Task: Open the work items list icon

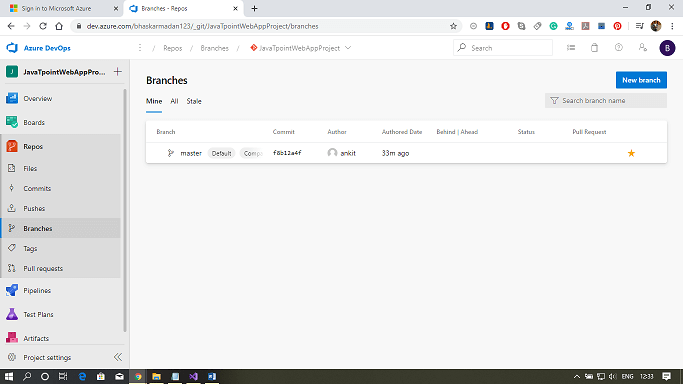Action: coord(571,48)
